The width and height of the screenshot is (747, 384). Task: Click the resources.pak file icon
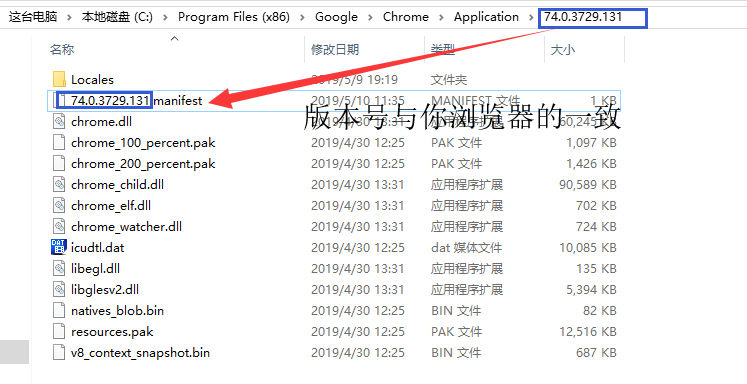(x=59, y=331)
